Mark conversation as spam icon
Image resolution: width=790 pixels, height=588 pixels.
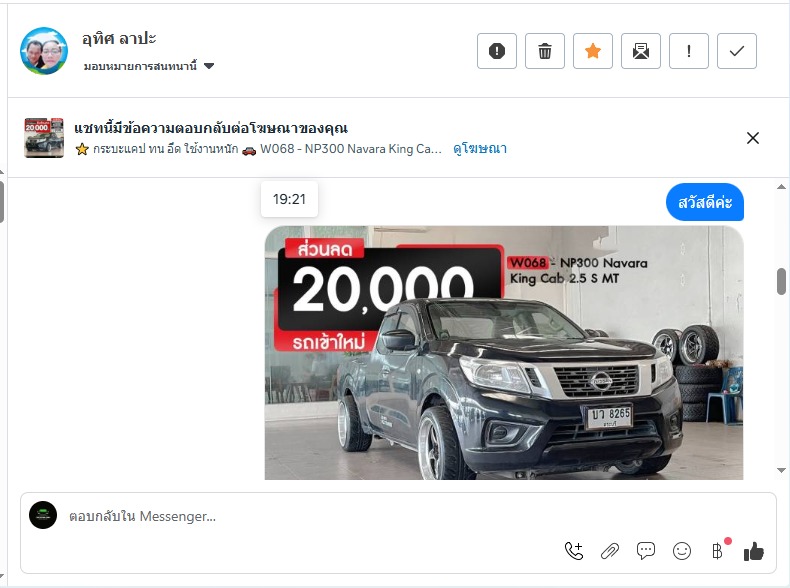(497, 51)
